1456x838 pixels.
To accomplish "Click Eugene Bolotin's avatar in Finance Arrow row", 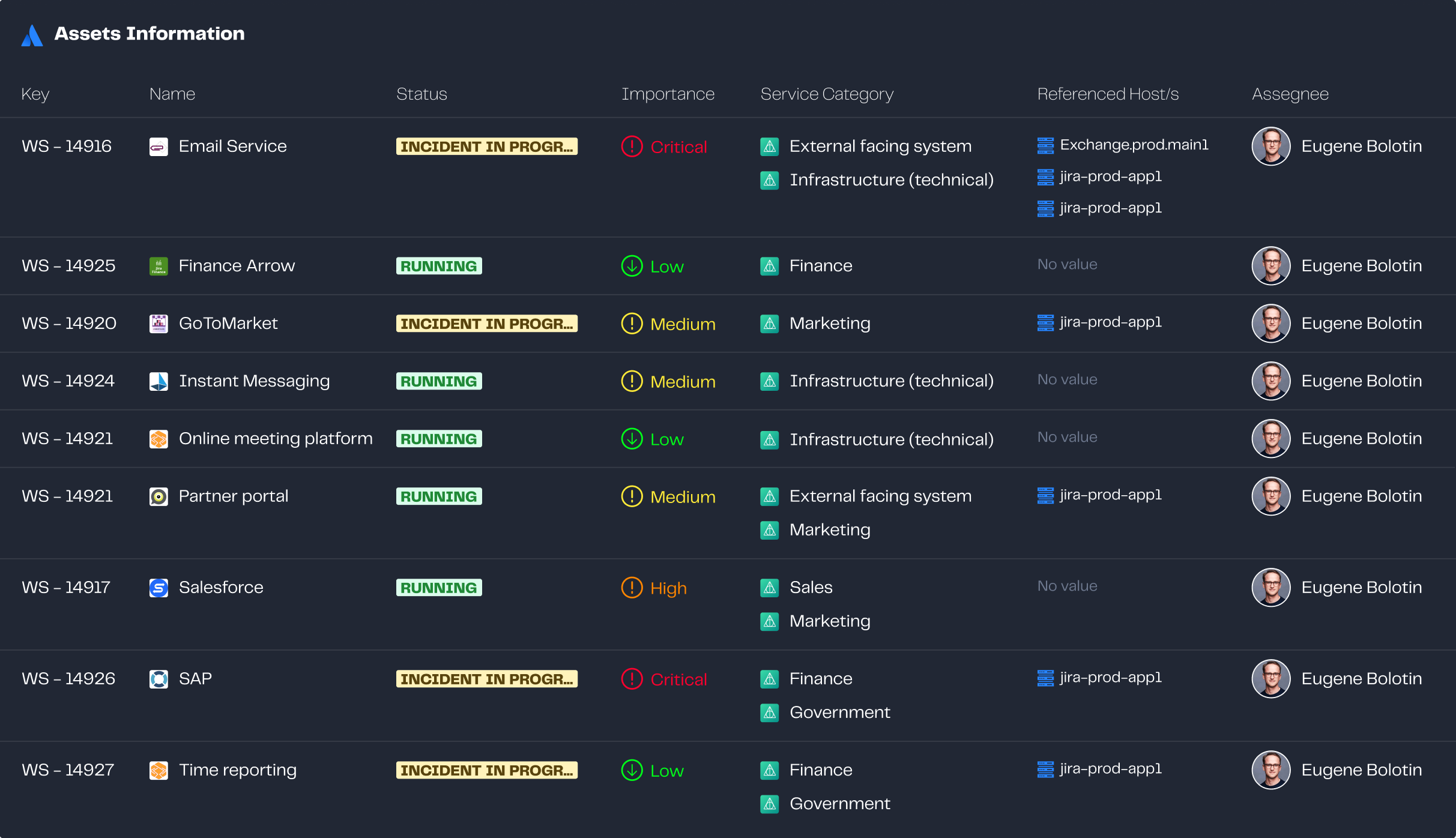I will (1270, 266).
